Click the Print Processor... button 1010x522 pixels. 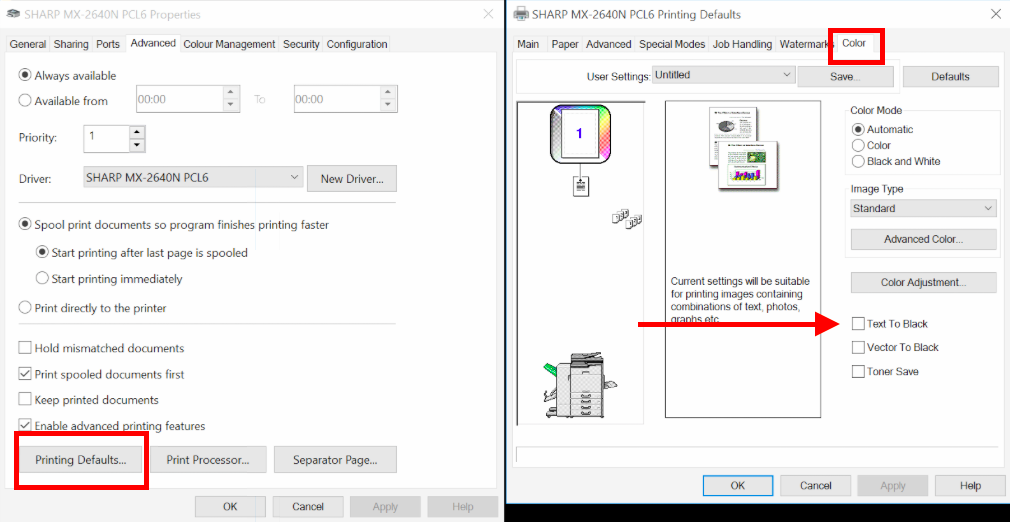207,459
